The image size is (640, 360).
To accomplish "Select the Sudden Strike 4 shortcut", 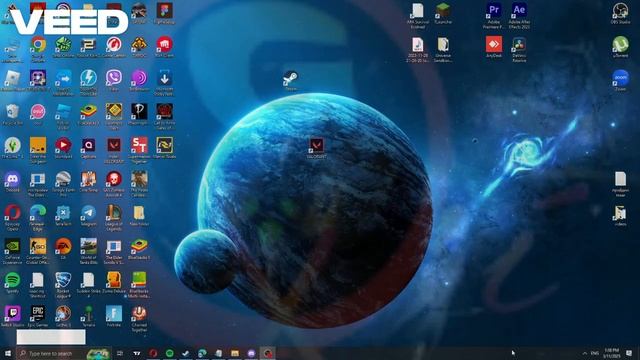I will 89,280.
